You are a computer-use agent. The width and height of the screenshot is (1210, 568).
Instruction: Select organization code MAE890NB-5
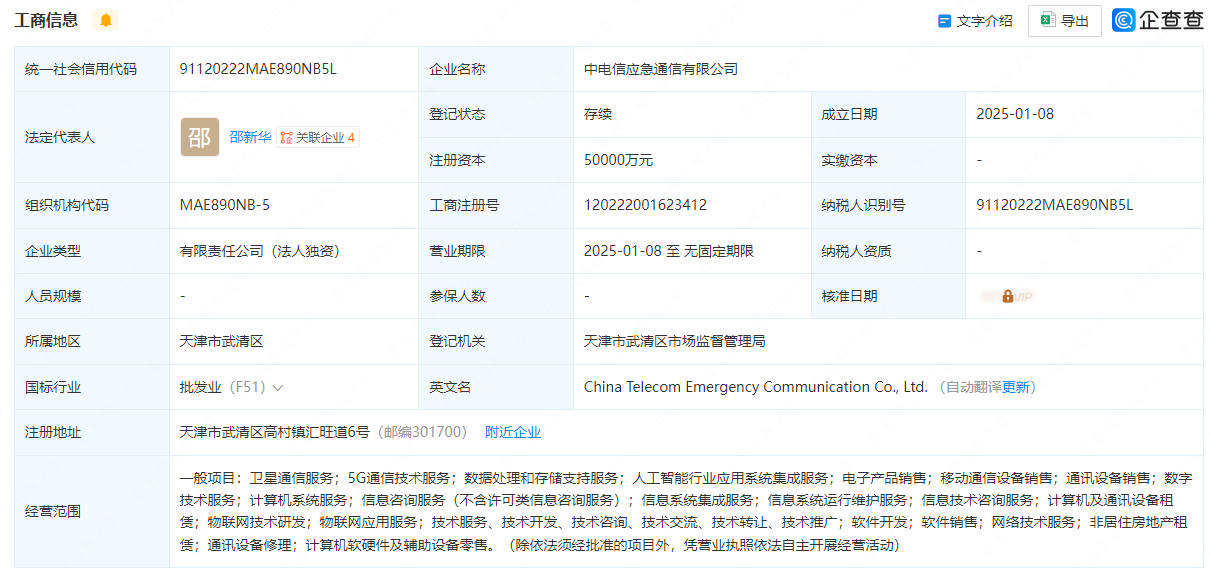point(225,205)
